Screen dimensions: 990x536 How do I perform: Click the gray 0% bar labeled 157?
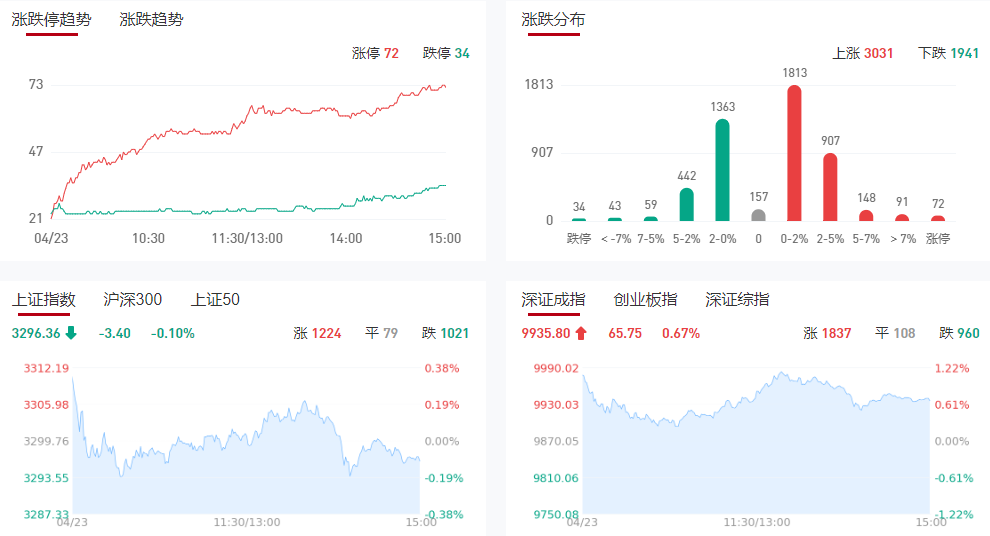click(x=758, y=215)
